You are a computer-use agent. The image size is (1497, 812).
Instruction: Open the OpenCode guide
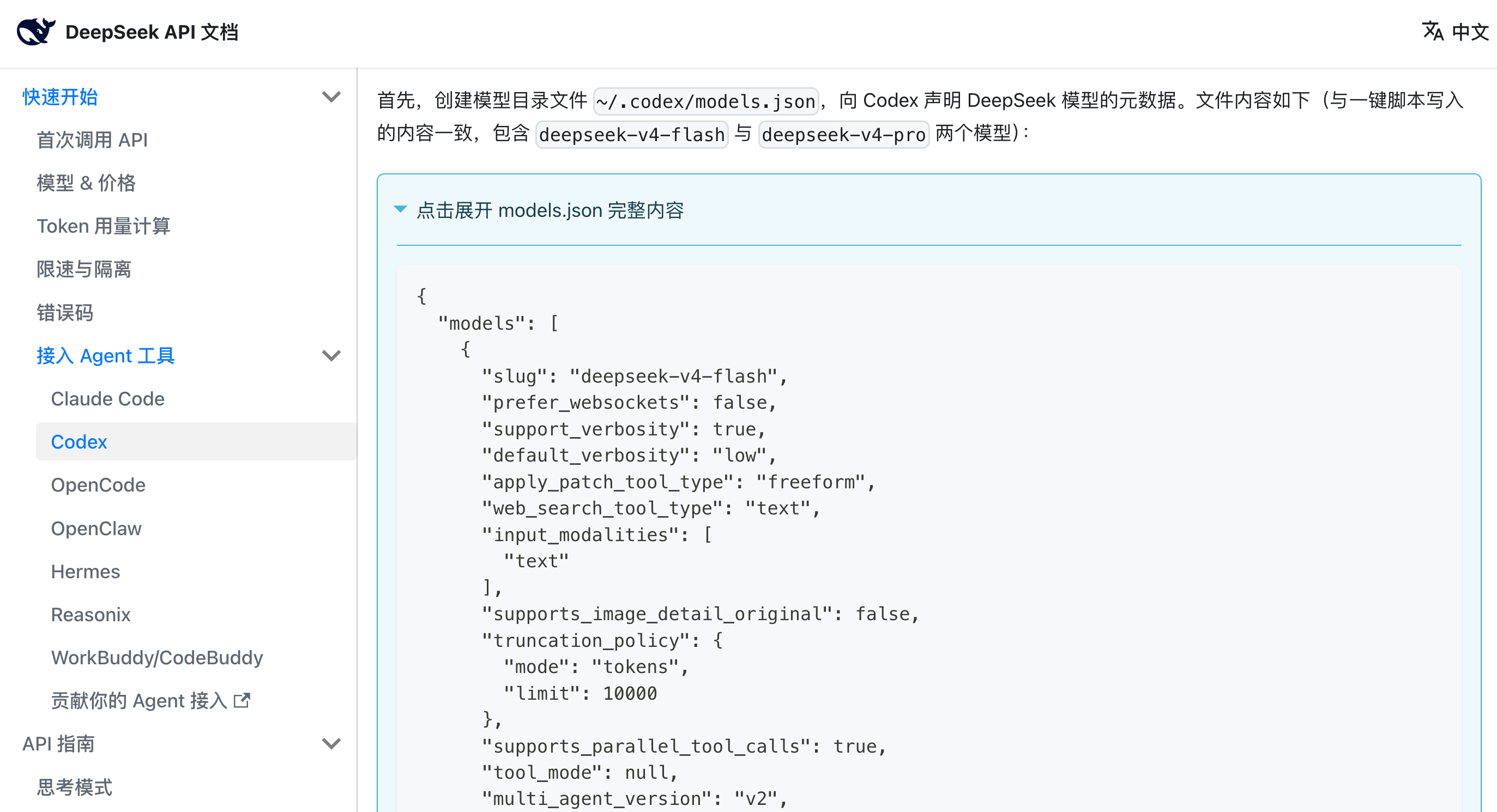coord(98,485)
